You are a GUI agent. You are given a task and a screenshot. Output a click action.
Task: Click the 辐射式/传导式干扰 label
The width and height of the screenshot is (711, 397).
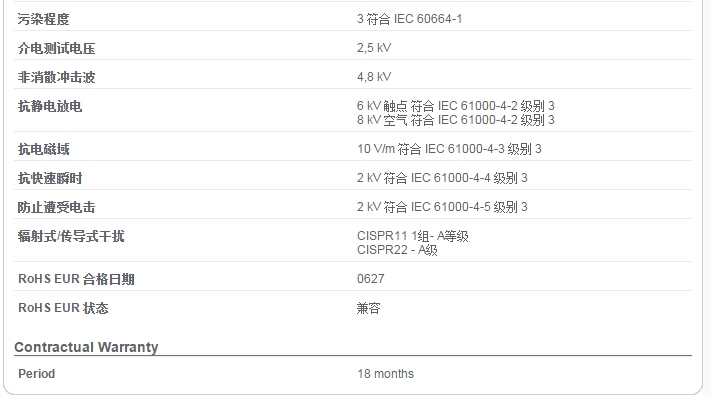click(71, 236)
